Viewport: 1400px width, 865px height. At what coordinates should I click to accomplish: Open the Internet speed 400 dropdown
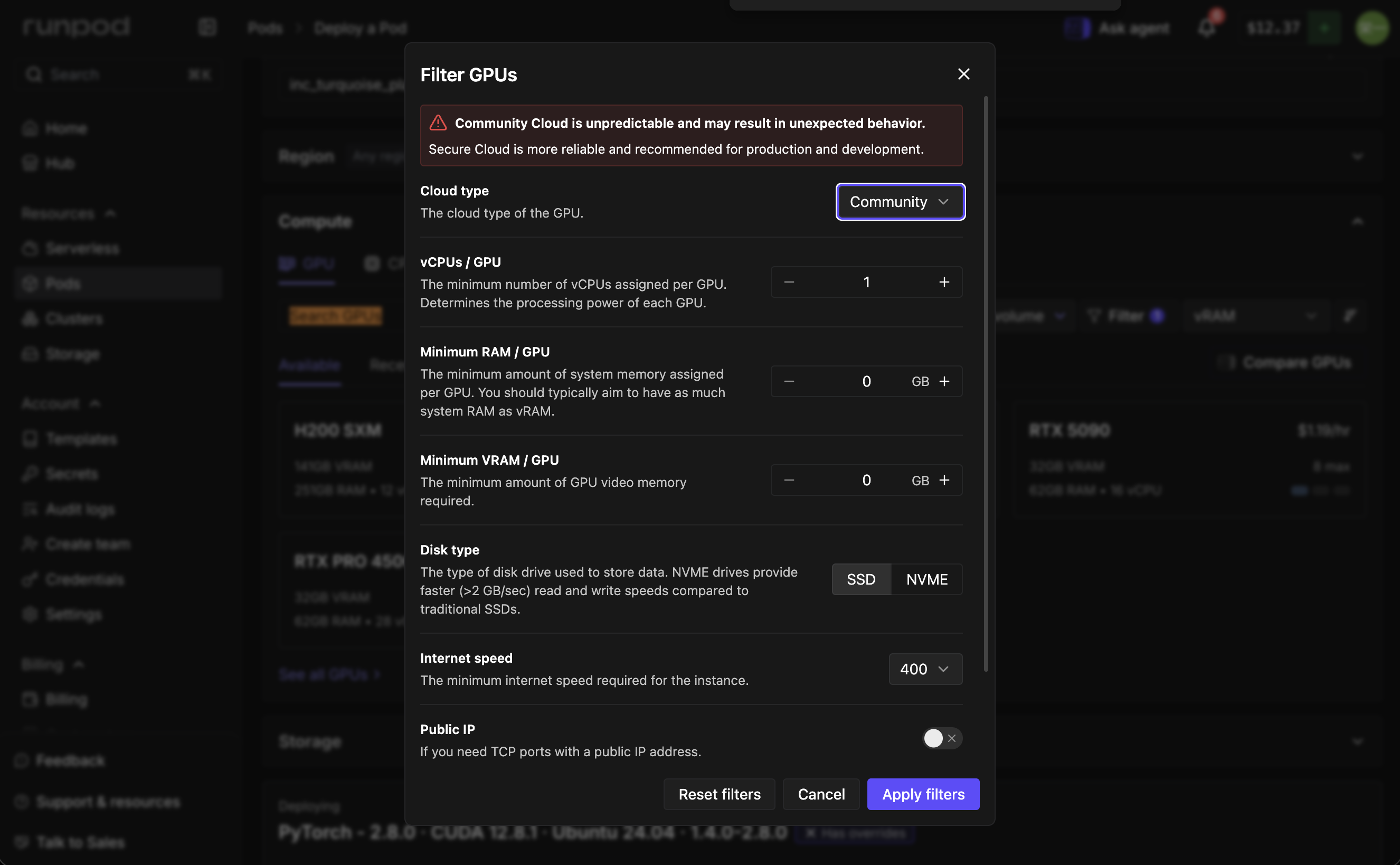[925, 669]
